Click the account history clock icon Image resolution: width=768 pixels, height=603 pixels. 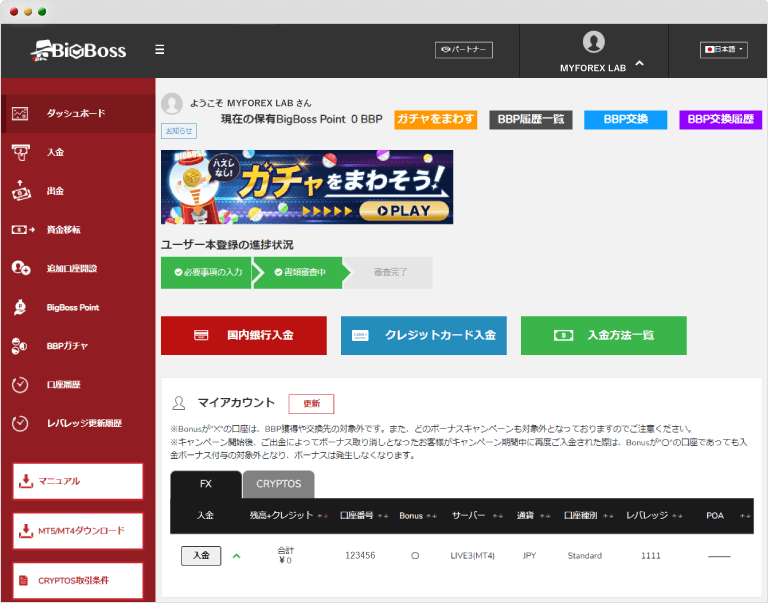(20, 385)
